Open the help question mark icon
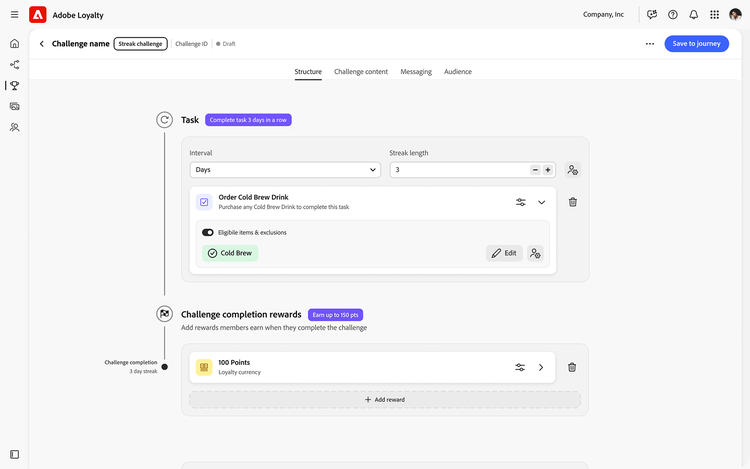The height and width of the screenshot is (469, 750). pyautogui.click(x=673, y=15)
